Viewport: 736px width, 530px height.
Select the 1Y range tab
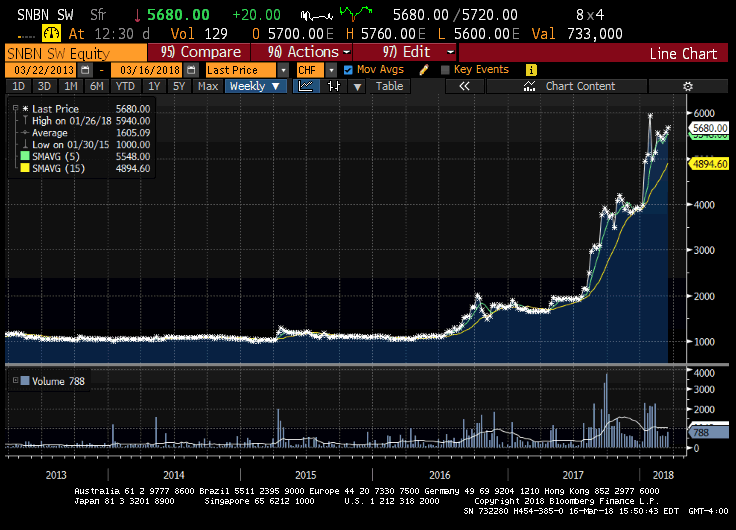pyautogui.click(x=154, y=86)
